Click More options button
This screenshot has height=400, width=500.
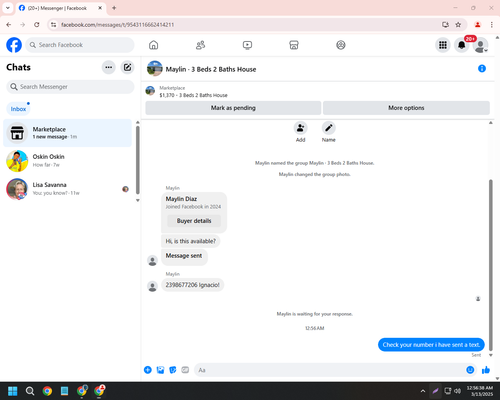coord(406,108)
